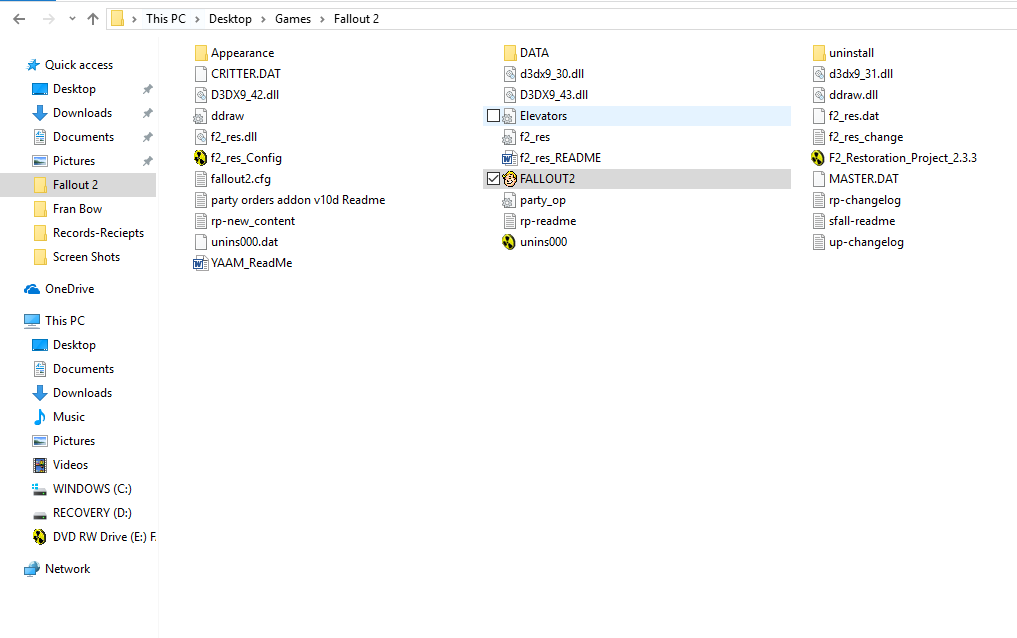Select the f2_res configuration file icon
The height and width of the screenshot is (638, 1017).
click(509, 137)
